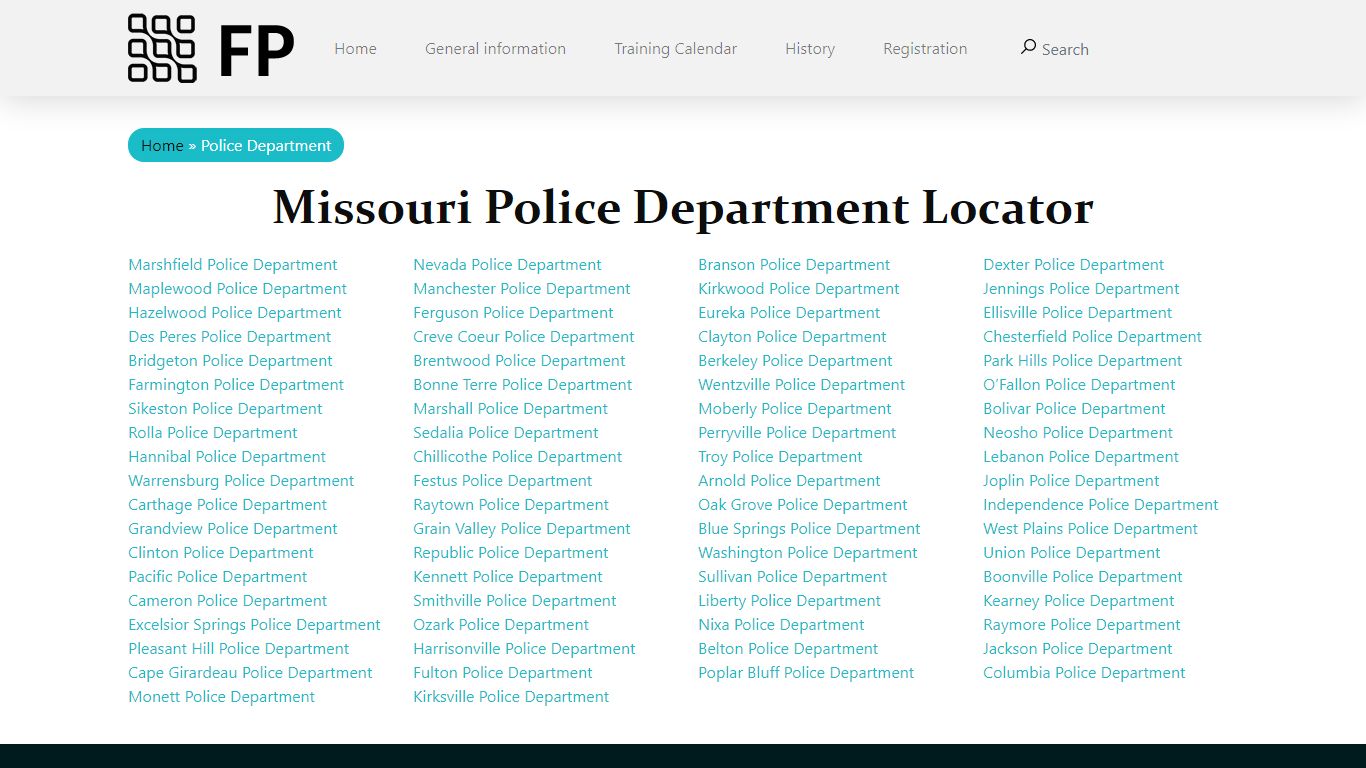This screenshot has width=1366, height=768.
Task: Visit Chesterfield Police Department link
Action: pyautogui.click(x=1092, y=337)
